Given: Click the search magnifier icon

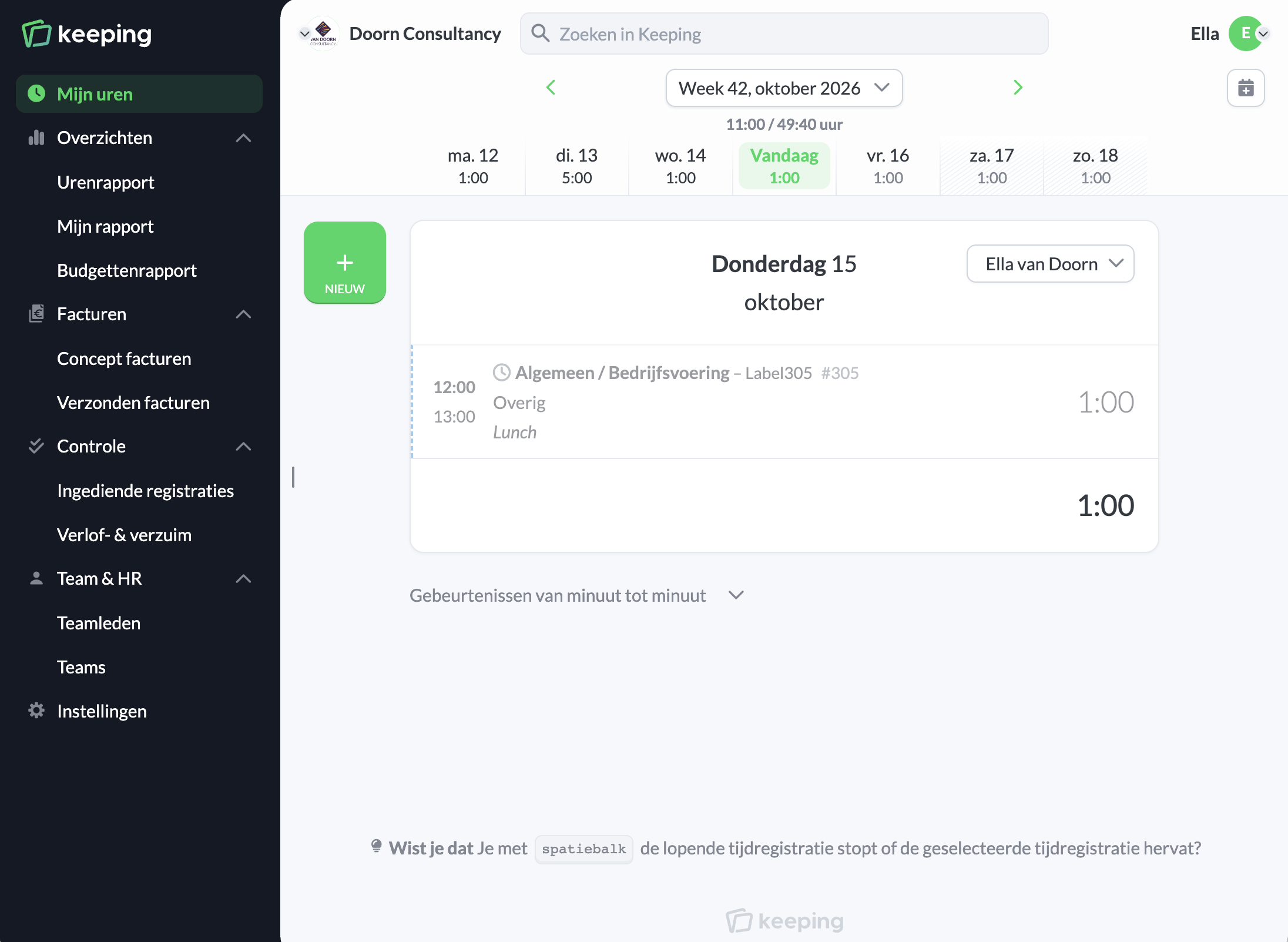Looking at the screenshot, I should click(540, 33).
